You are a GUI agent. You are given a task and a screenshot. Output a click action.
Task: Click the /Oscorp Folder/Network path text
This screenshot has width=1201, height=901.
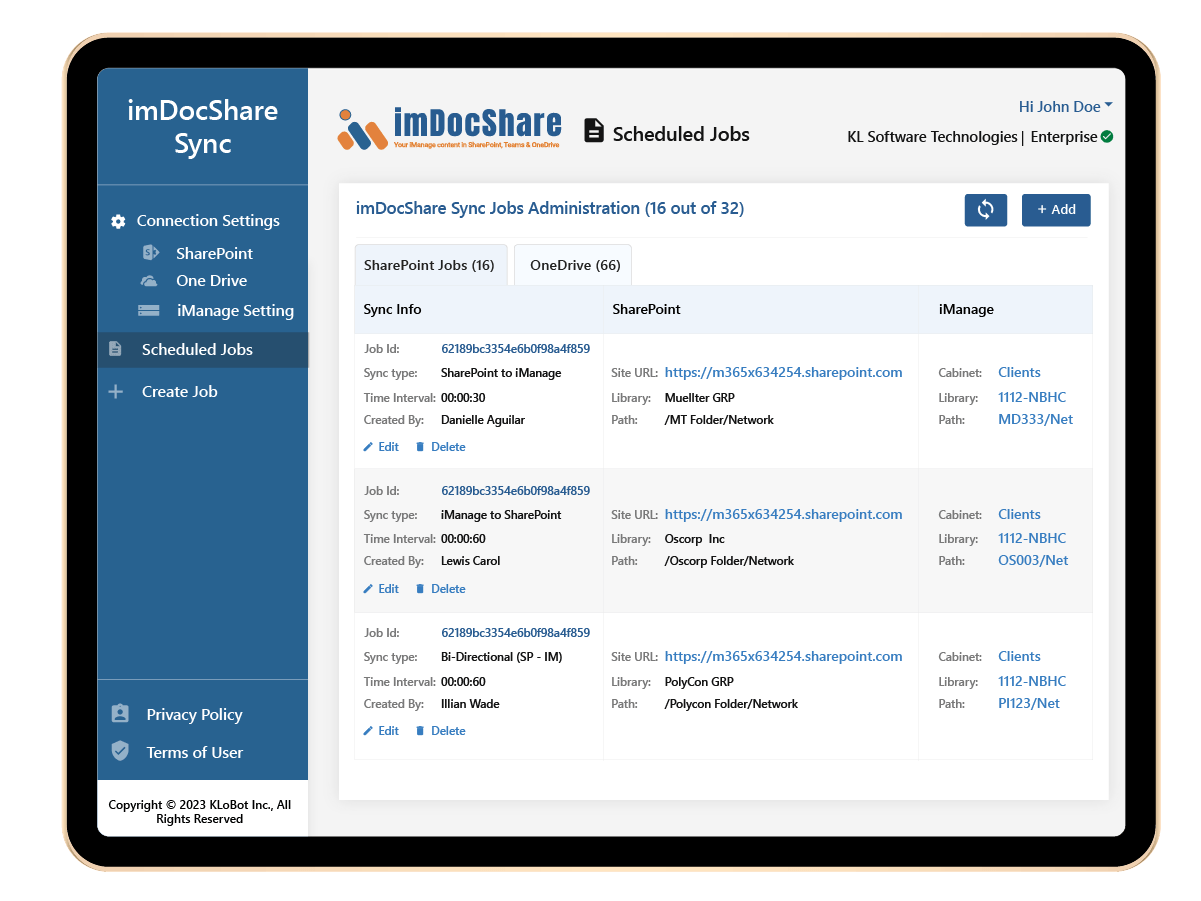coord(729,561)
